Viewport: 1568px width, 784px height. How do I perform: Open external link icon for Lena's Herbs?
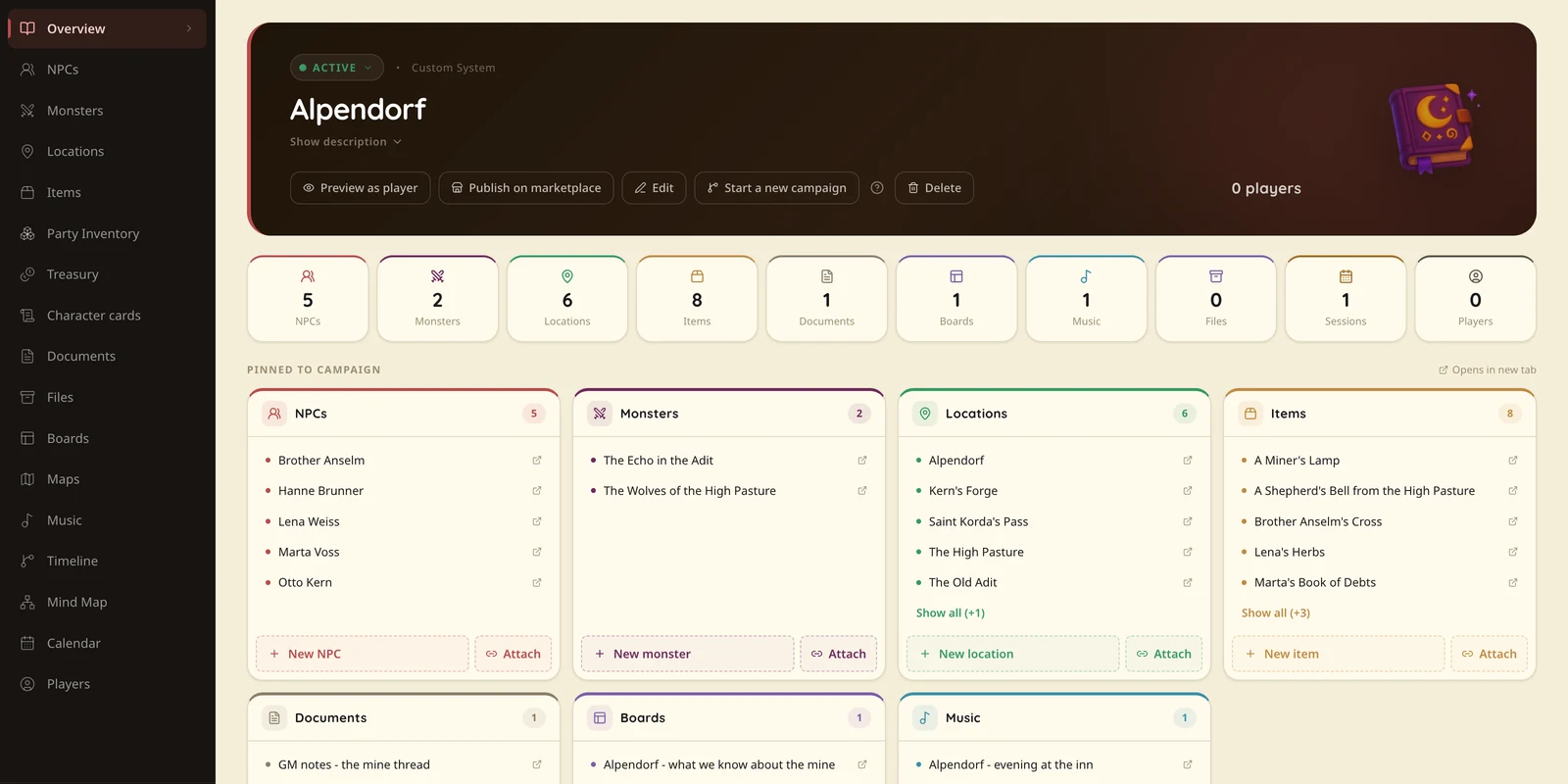(1513, 552)
